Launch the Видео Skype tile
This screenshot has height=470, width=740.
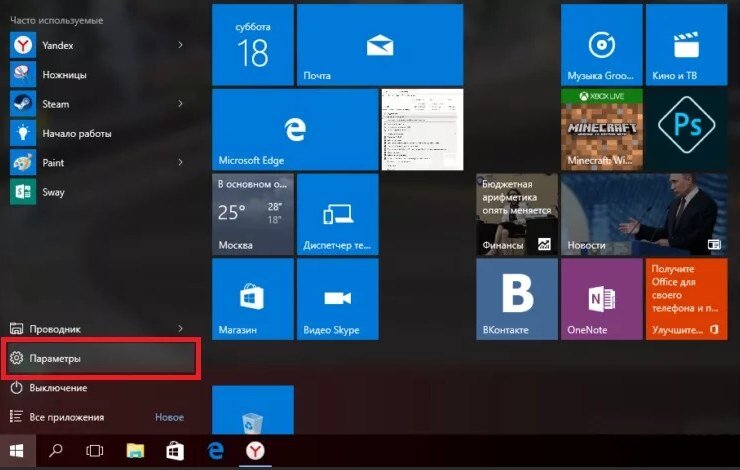(x=338, y=299)
